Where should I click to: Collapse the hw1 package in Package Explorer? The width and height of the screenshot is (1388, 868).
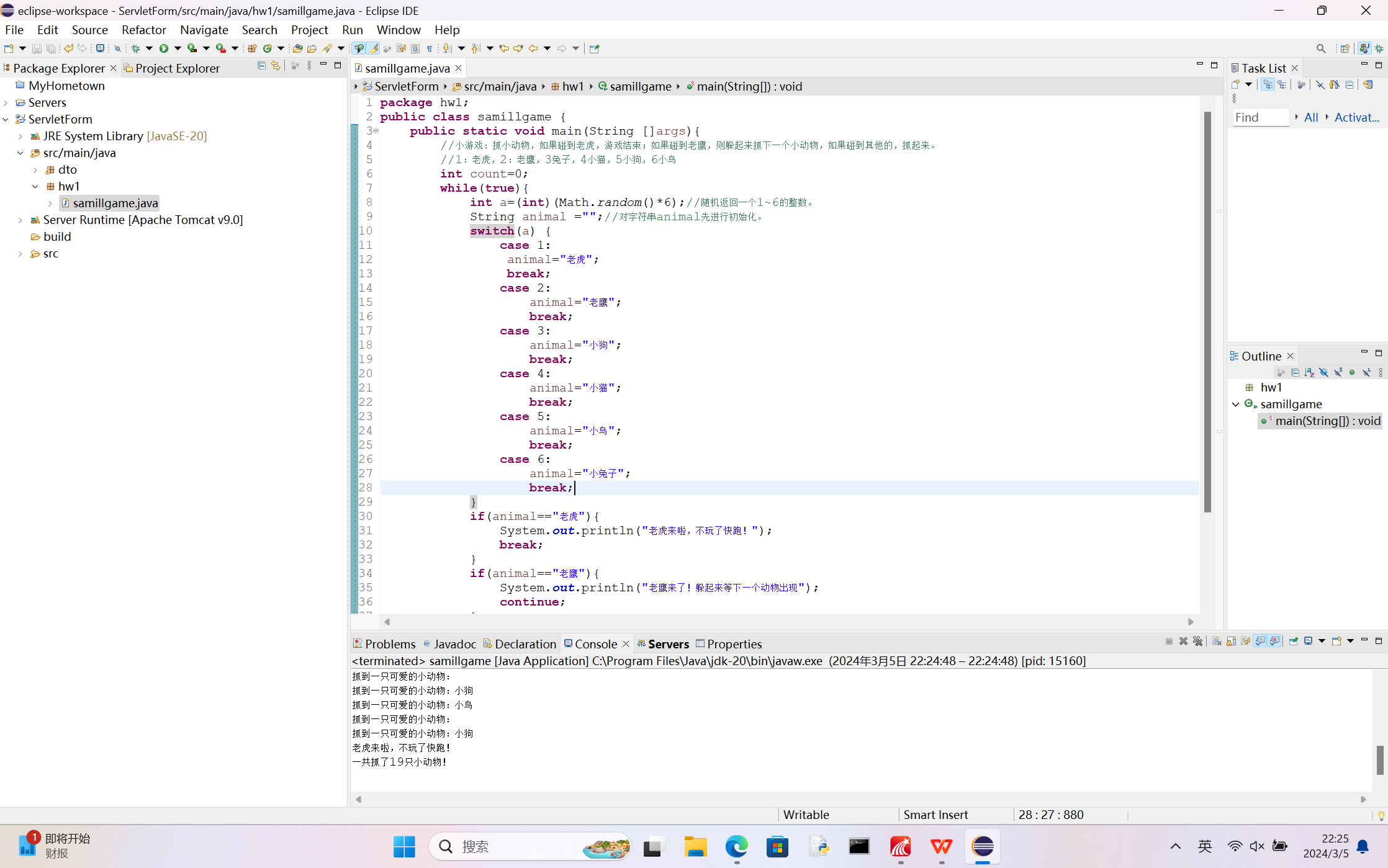[35, 186]
